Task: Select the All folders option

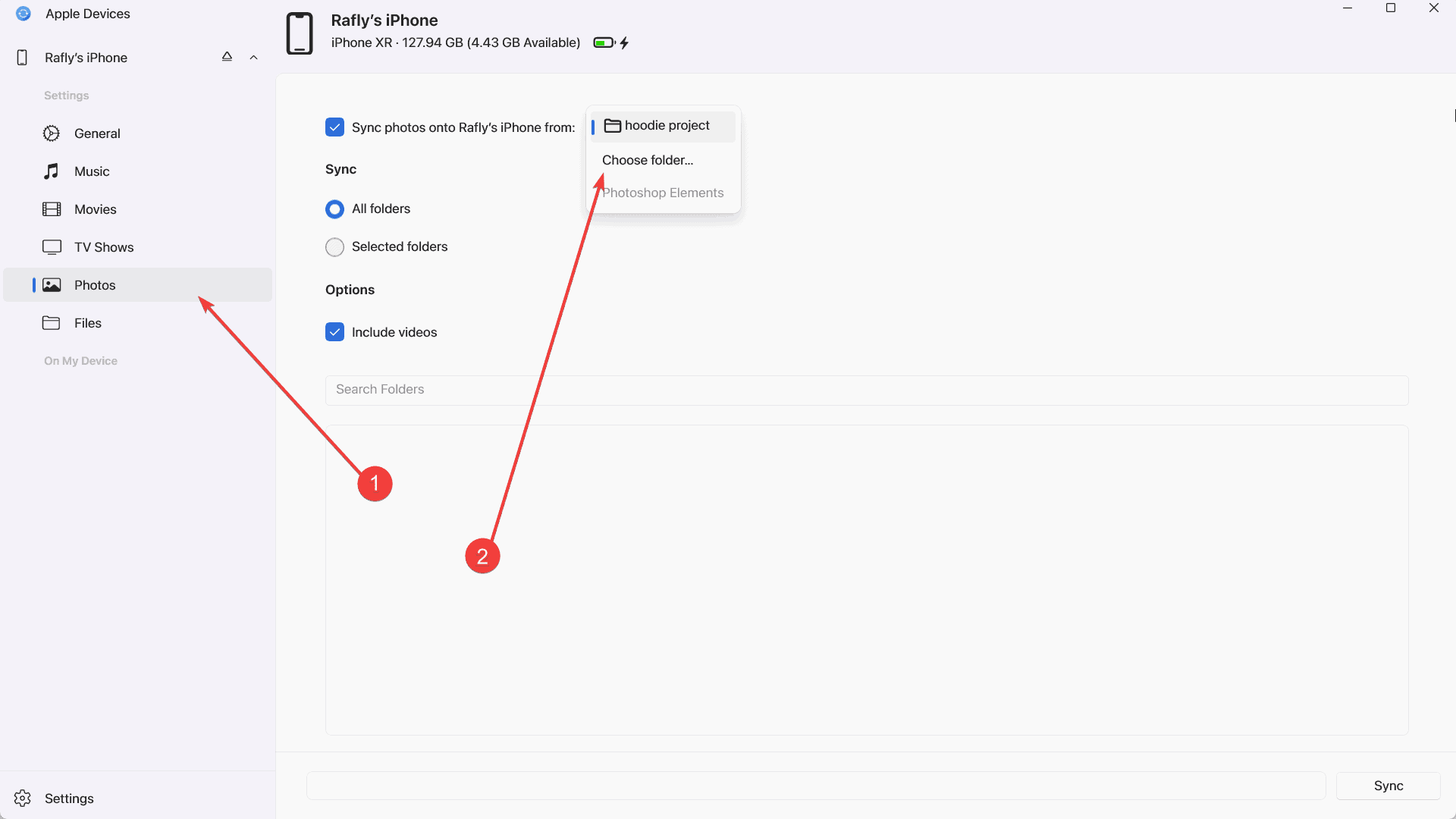Action: point(334,209)
